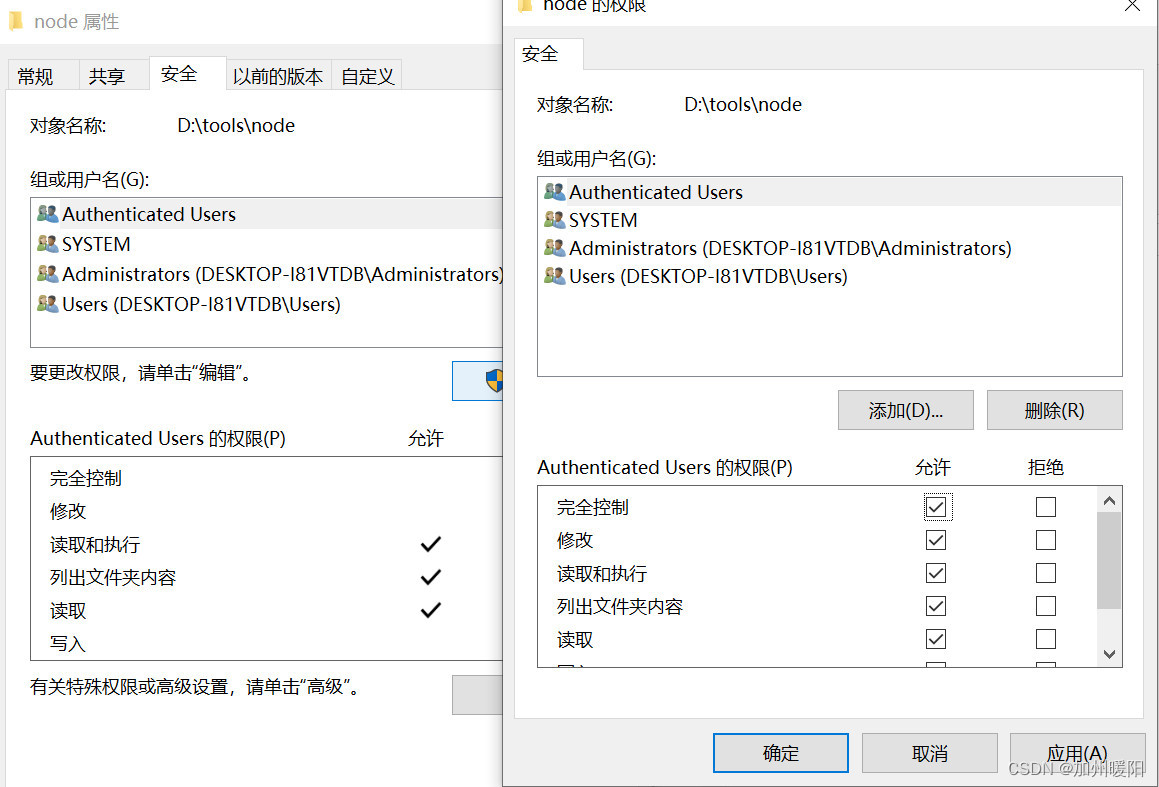
Task: Check 拒绝 for 列出文件夹内容
Action: tap(1046, 605)
